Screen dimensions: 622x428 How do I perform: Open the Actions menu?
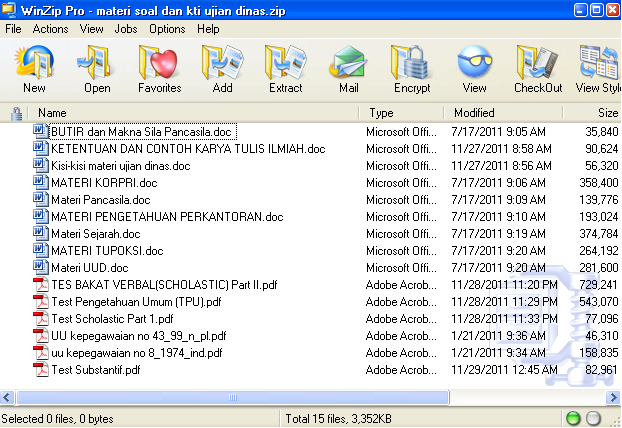[x=50, y=29]
